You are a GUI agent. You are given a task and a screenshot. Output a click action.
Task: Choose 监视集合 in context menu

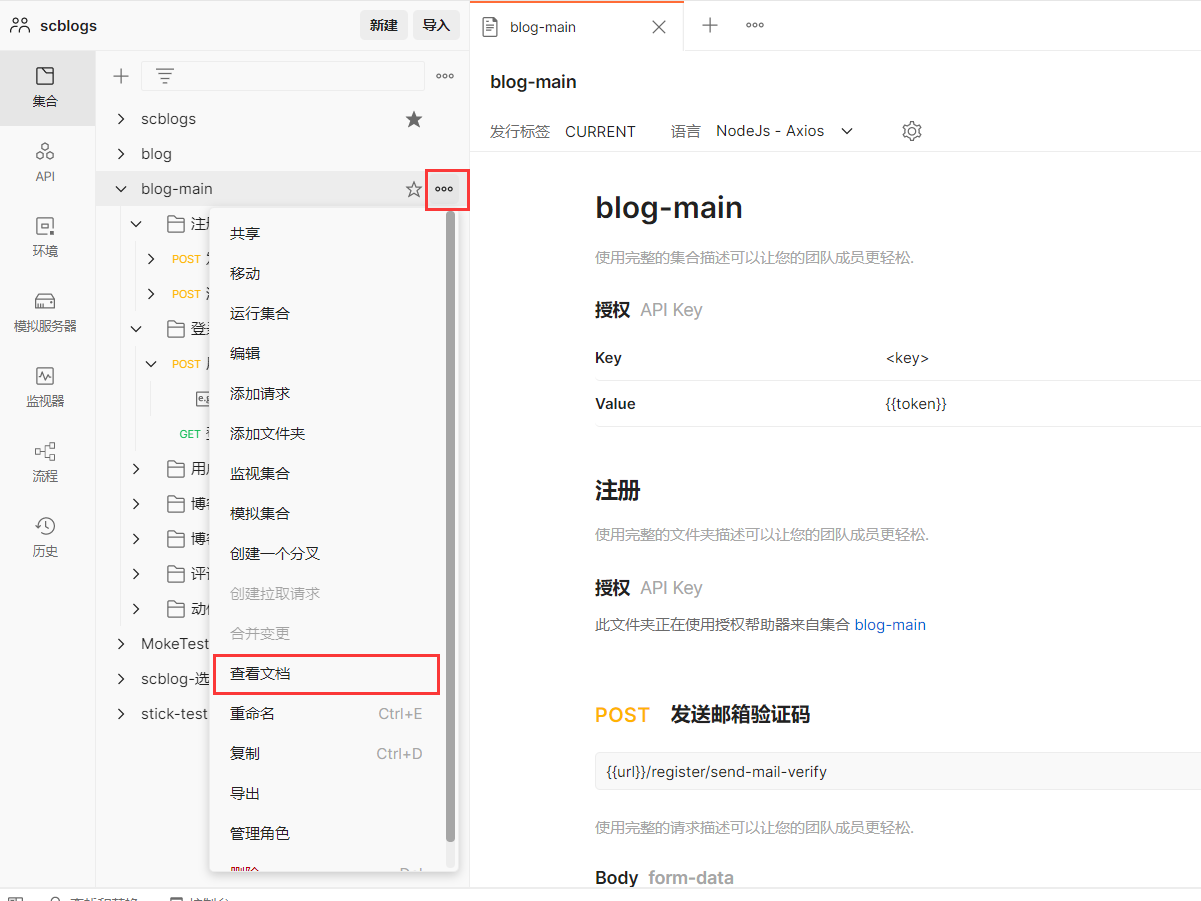[x=328, y=474]
